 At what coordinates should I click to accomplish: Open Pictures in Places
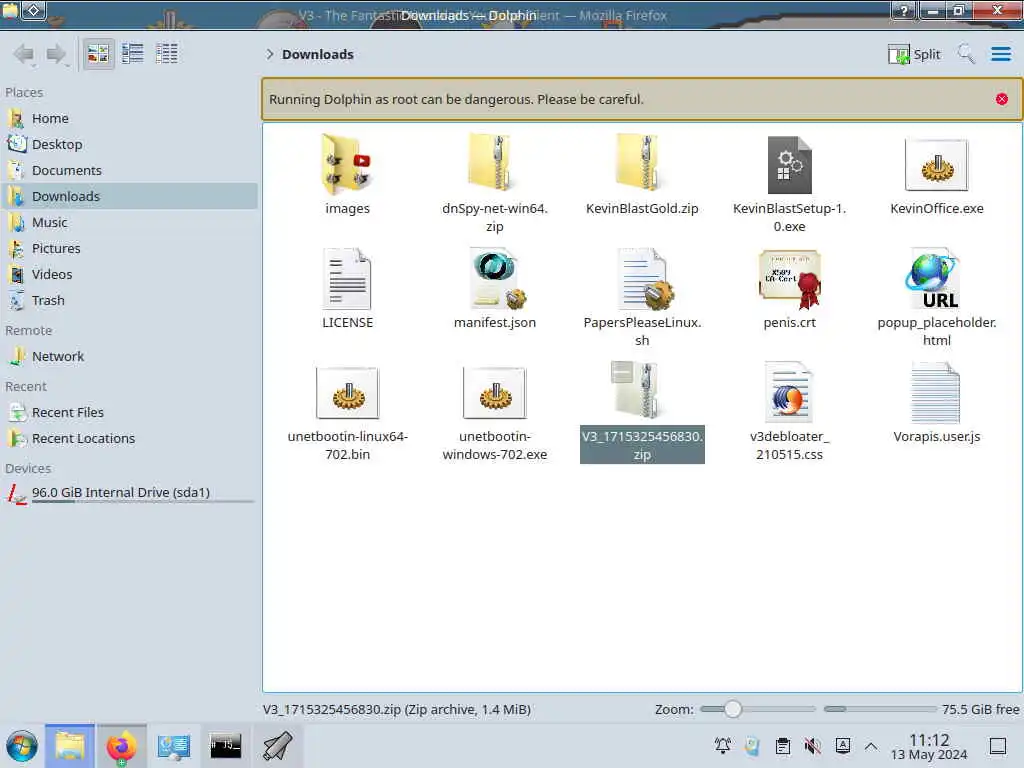pos(129,249)
